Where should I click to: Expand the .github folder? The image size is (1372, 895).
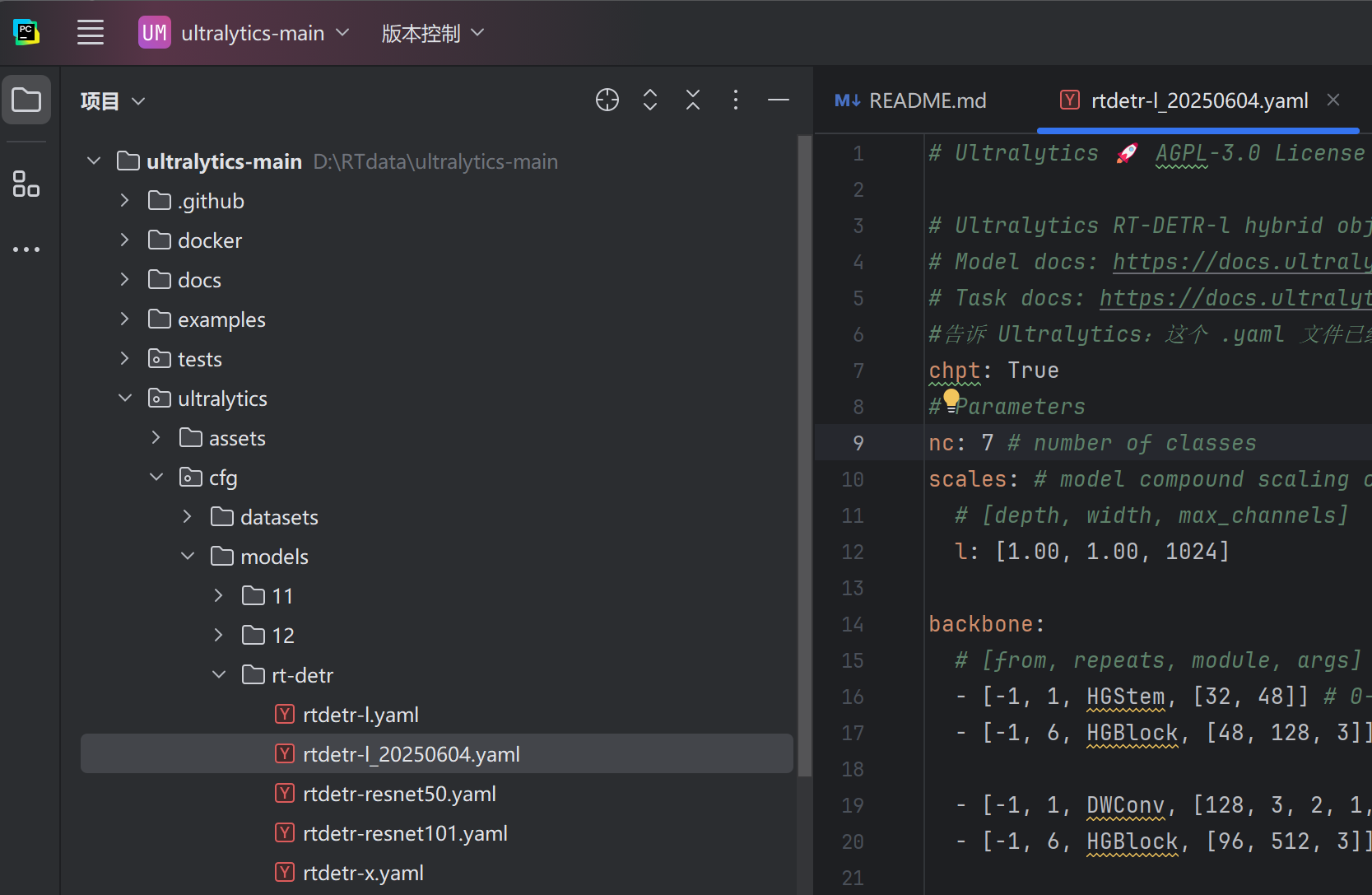(x=125, y=200)
